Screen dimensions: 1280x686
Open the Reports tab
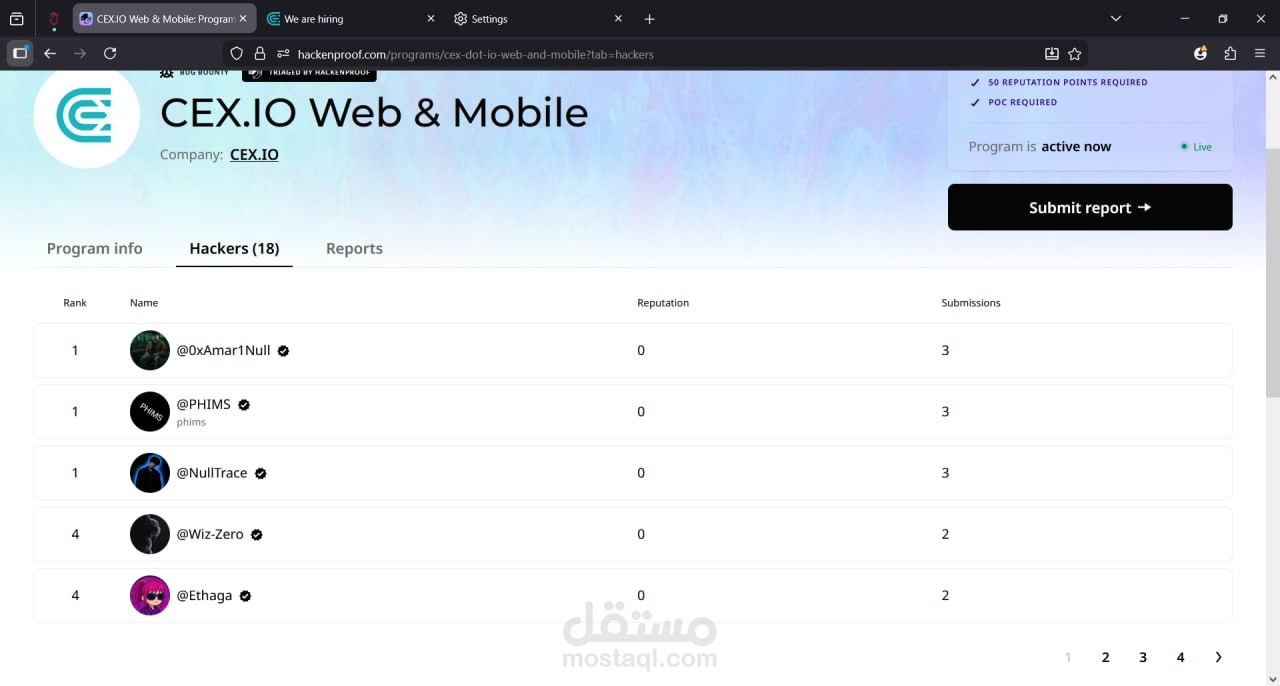pyautogui.click(x=354, y=248)
